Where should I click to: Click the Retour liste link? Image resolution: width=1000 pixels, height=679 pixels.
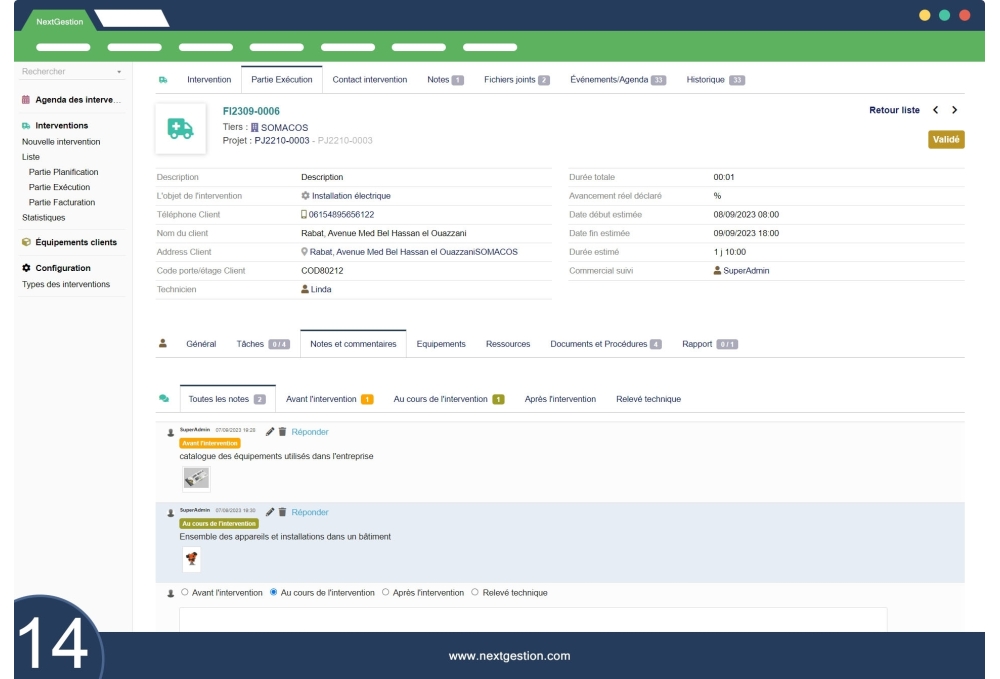[894, 110]
